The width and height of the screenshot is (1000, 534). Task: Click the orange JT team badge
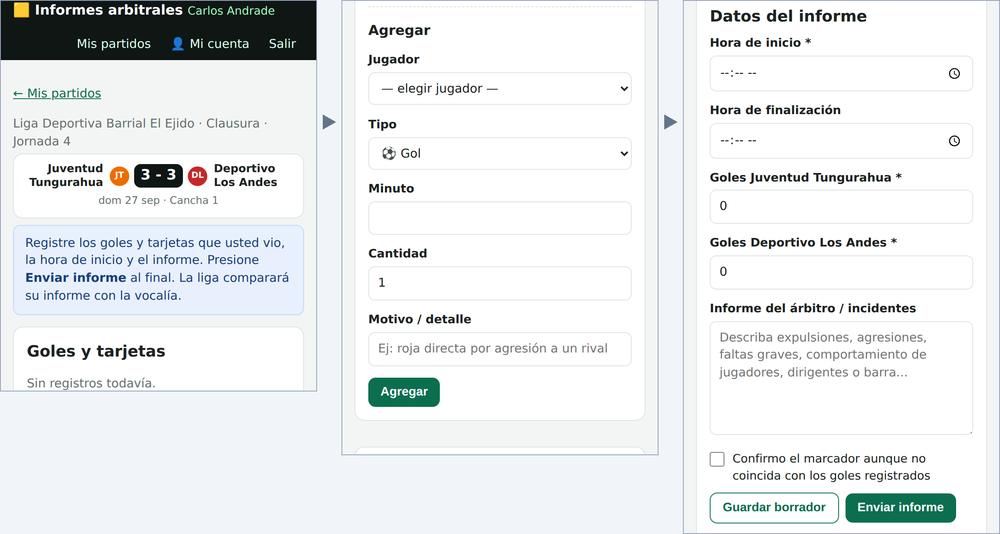pos(119,176)
